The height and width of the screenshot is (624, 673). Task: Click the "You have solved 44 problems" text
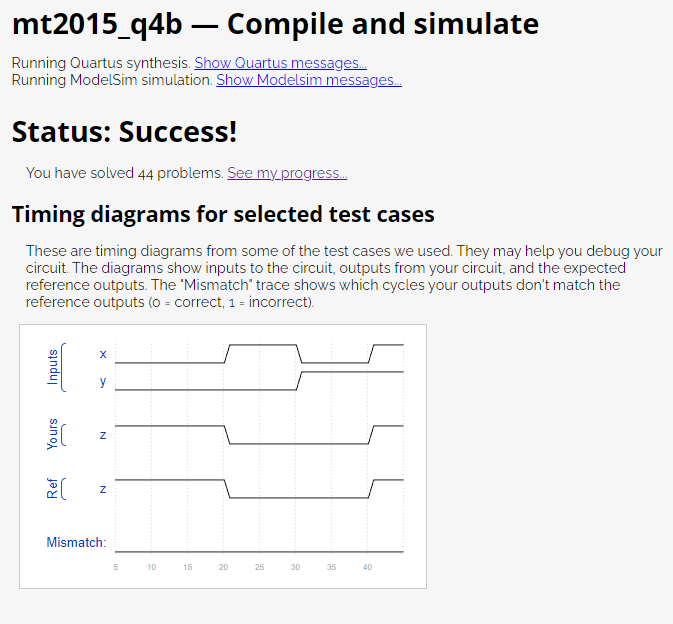124,173
